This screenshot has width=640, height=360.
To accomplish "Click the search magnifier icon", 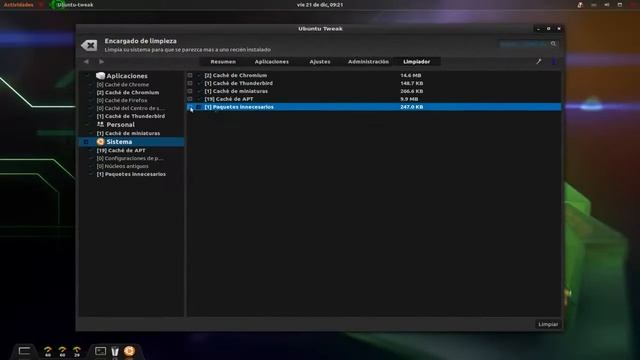I will tap(553, 44).
